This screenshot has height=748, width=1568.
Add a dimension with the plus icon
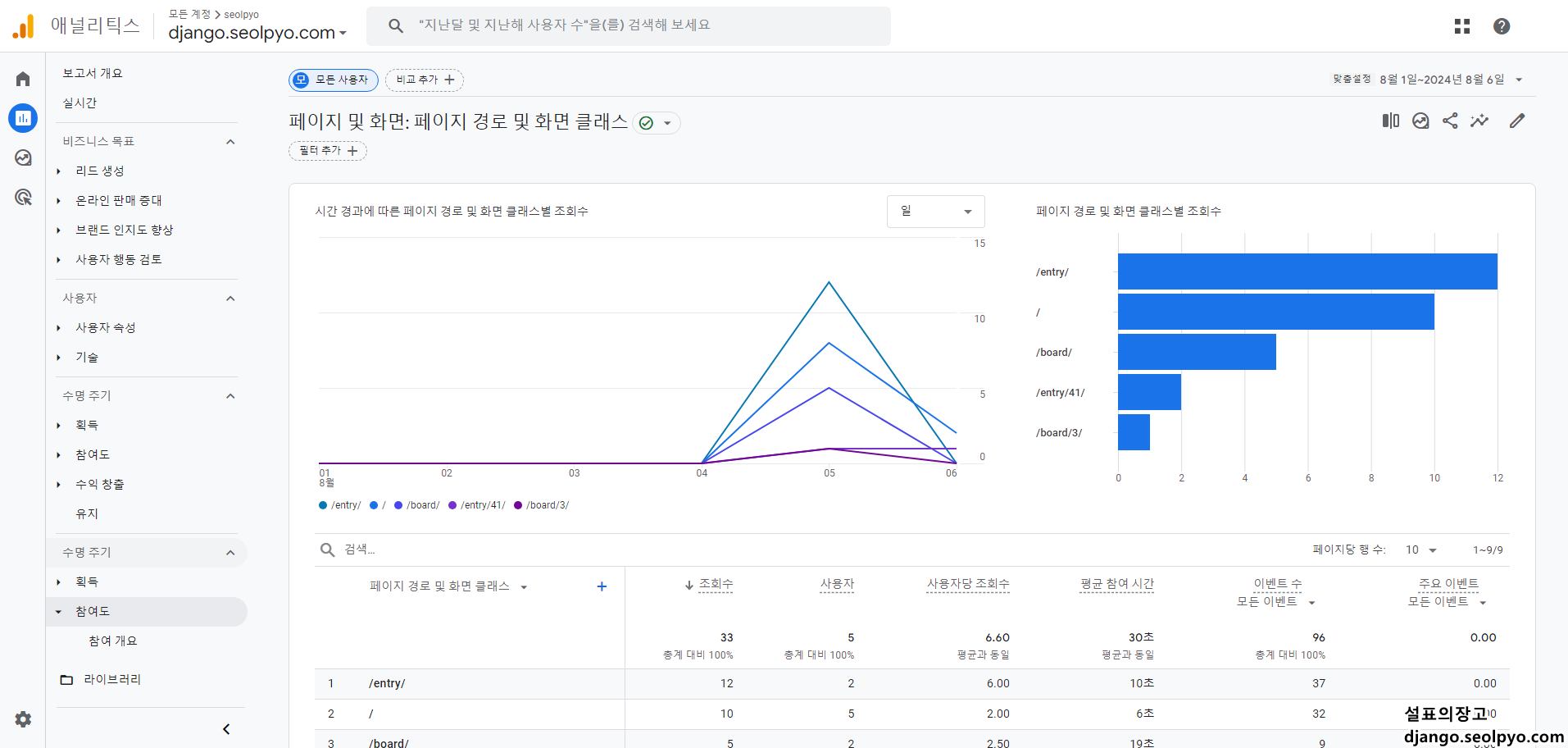(602, 586)
